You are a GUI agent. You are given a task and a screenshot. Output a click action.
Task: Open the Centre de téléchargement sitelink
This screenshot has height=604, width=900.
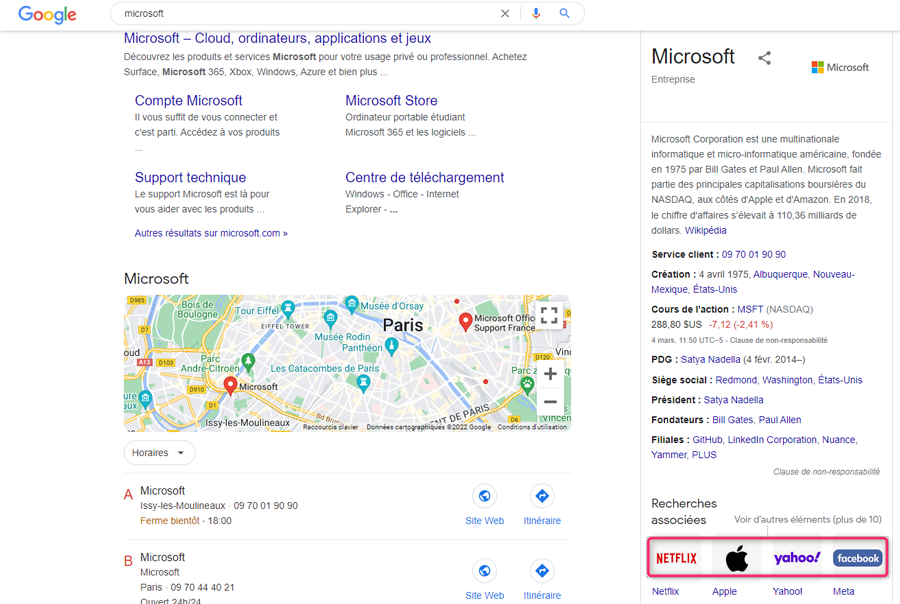(425, 177)
